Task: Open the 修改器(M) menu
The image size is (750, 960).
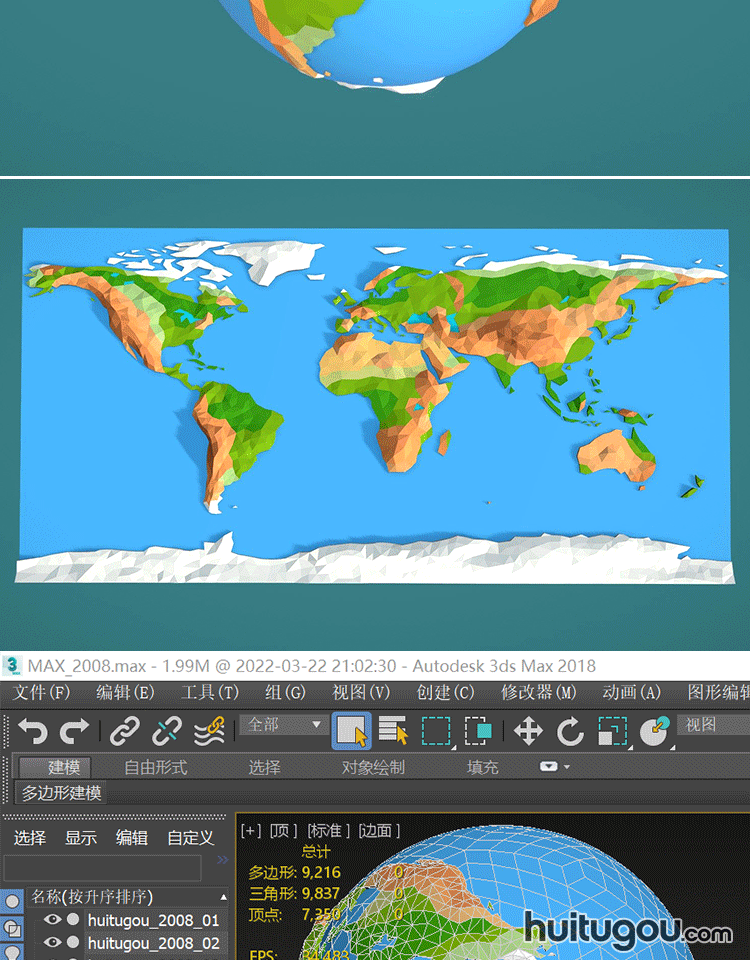Action: (x=538, y=692)
